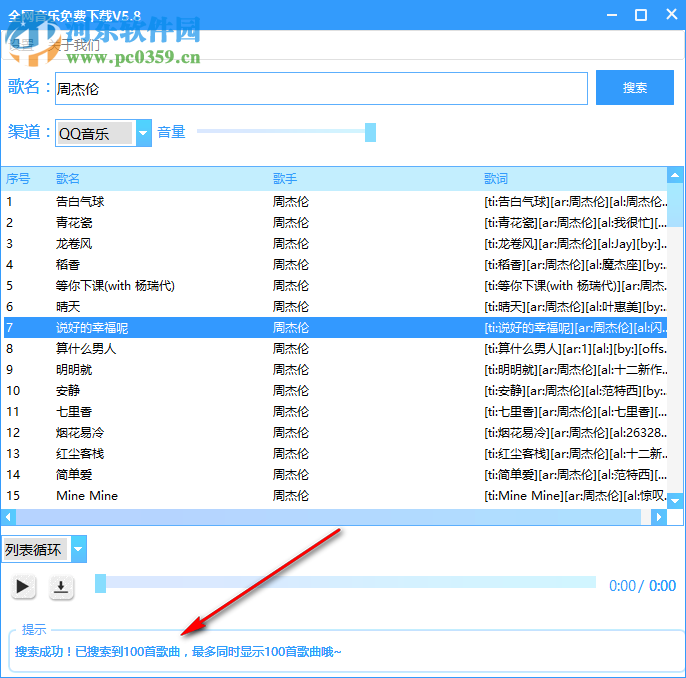Select the song 烟花易冷
Image resolution: width=686 pixels, height=678 pixels.
click(335, 433)
